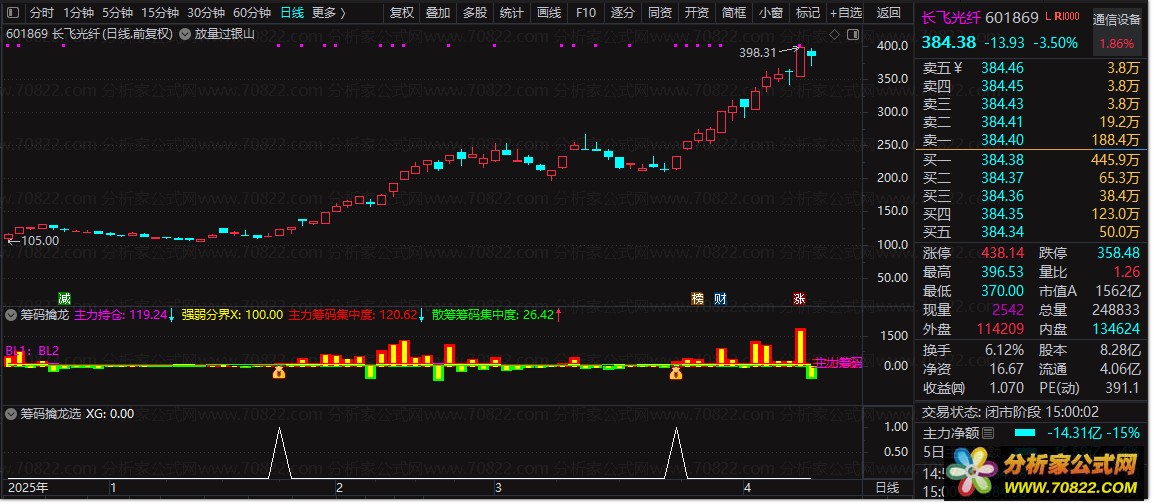
Task: Open the 更多 periods dropdown
Action: click(329, 13)
